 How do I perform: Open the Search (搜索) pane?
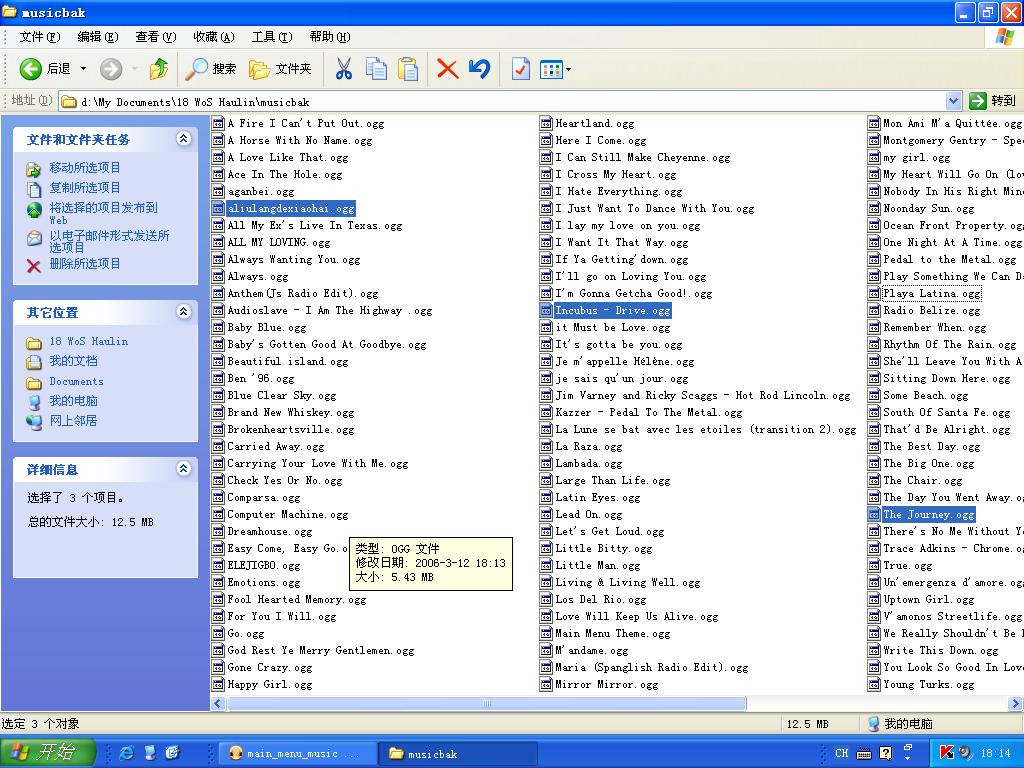[x=211, y=69]
